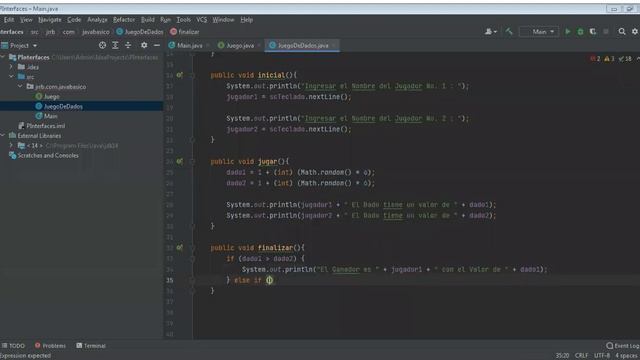This screenshot has height=360, width=640.
Task: Hide the Project tool window
Action: click(157, 45)
